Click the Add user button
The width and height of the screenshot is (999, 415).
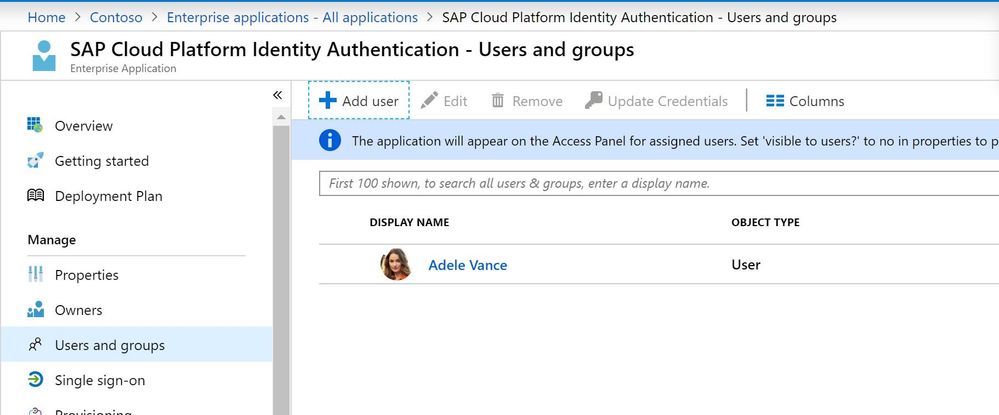(358, 101)
